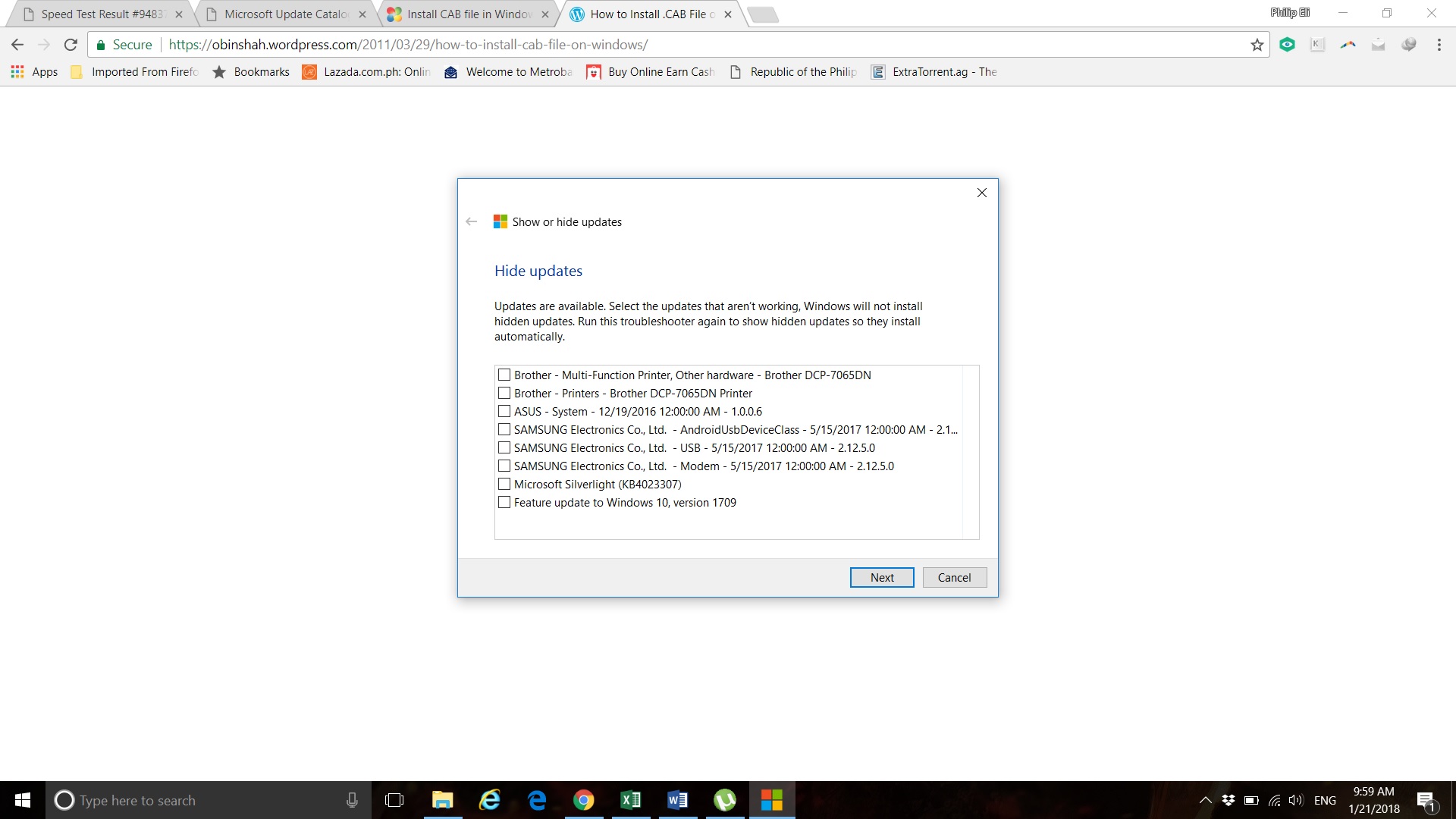Viewport: 1456px width, 819px height.
Task: Check Microsoft Silverlight (KB4023307) checkbox
Action: coord(505,484)
